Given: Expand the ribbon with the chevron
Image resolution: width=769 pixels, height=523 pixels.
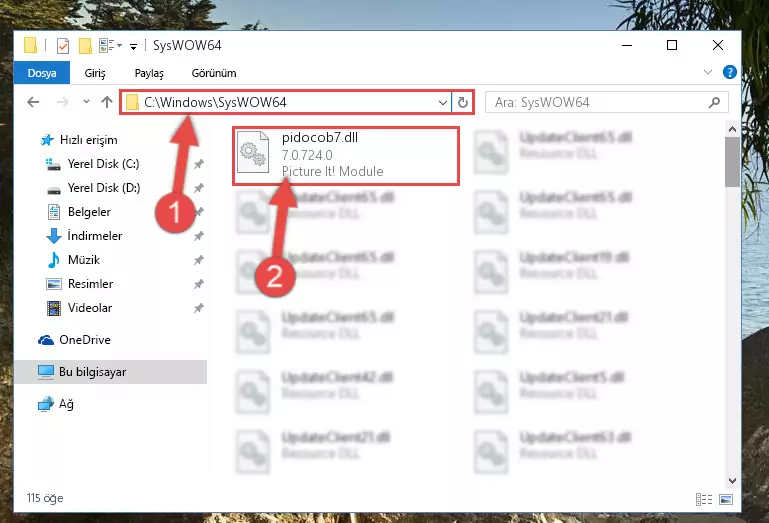Looking at the screenshot, I should pyautogui.click(x=708, y=72).
